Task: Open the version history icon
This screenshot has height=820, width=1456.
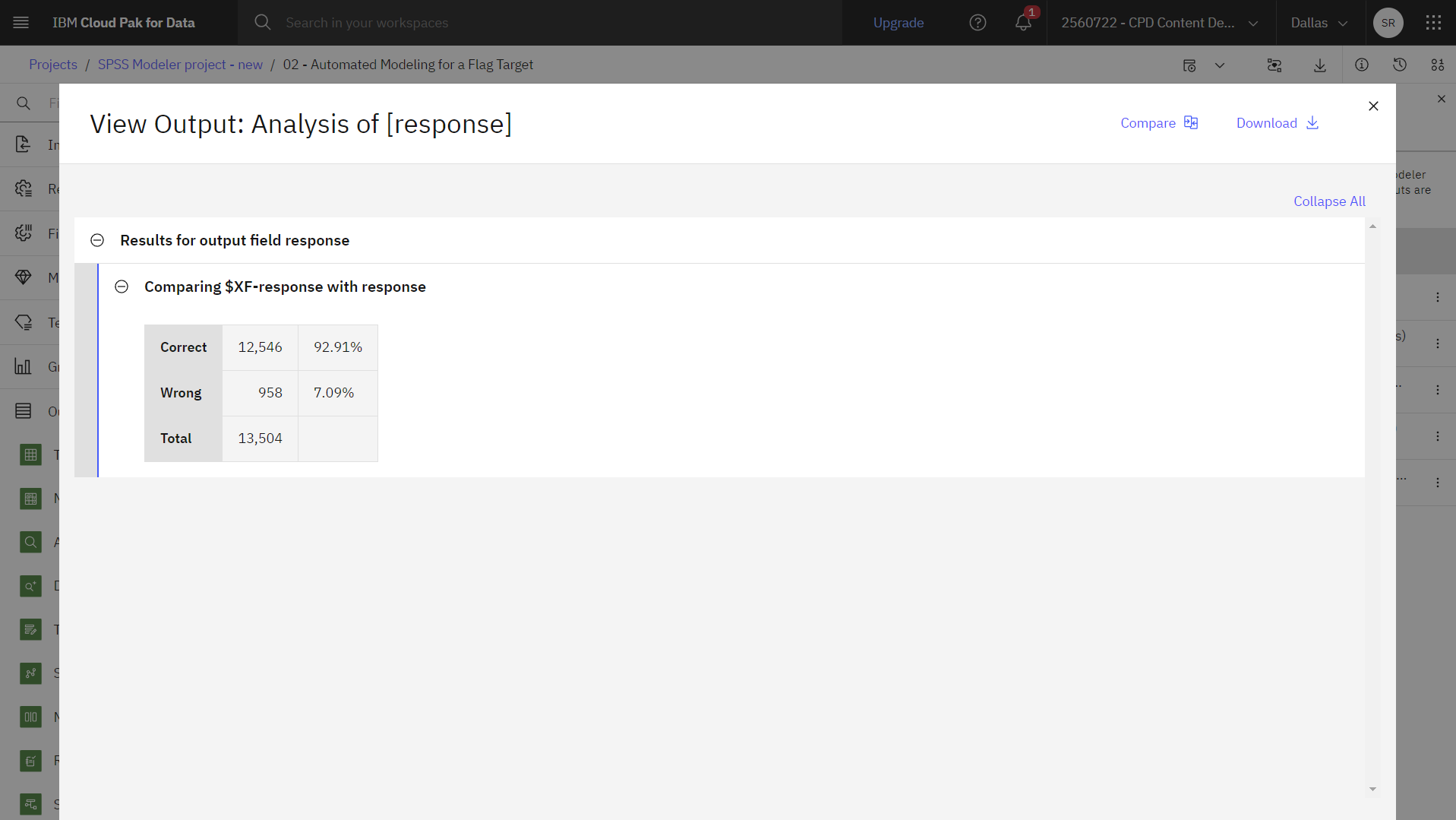Action: [1400, 65]
